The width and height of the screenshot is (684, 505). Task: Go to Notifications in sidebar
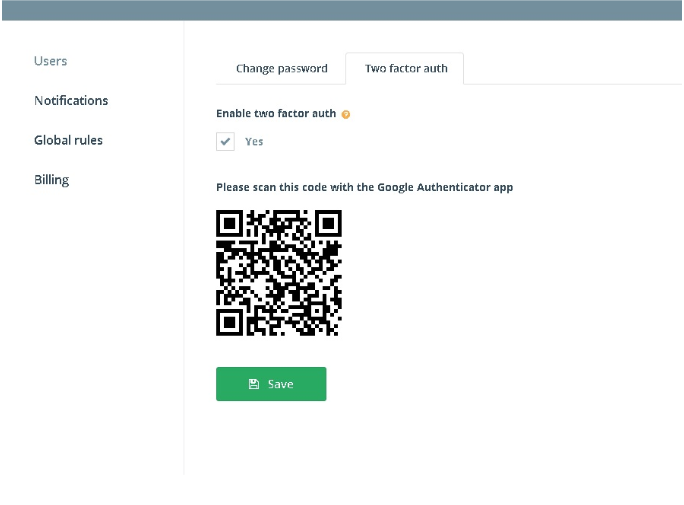(x=71, y=101)
